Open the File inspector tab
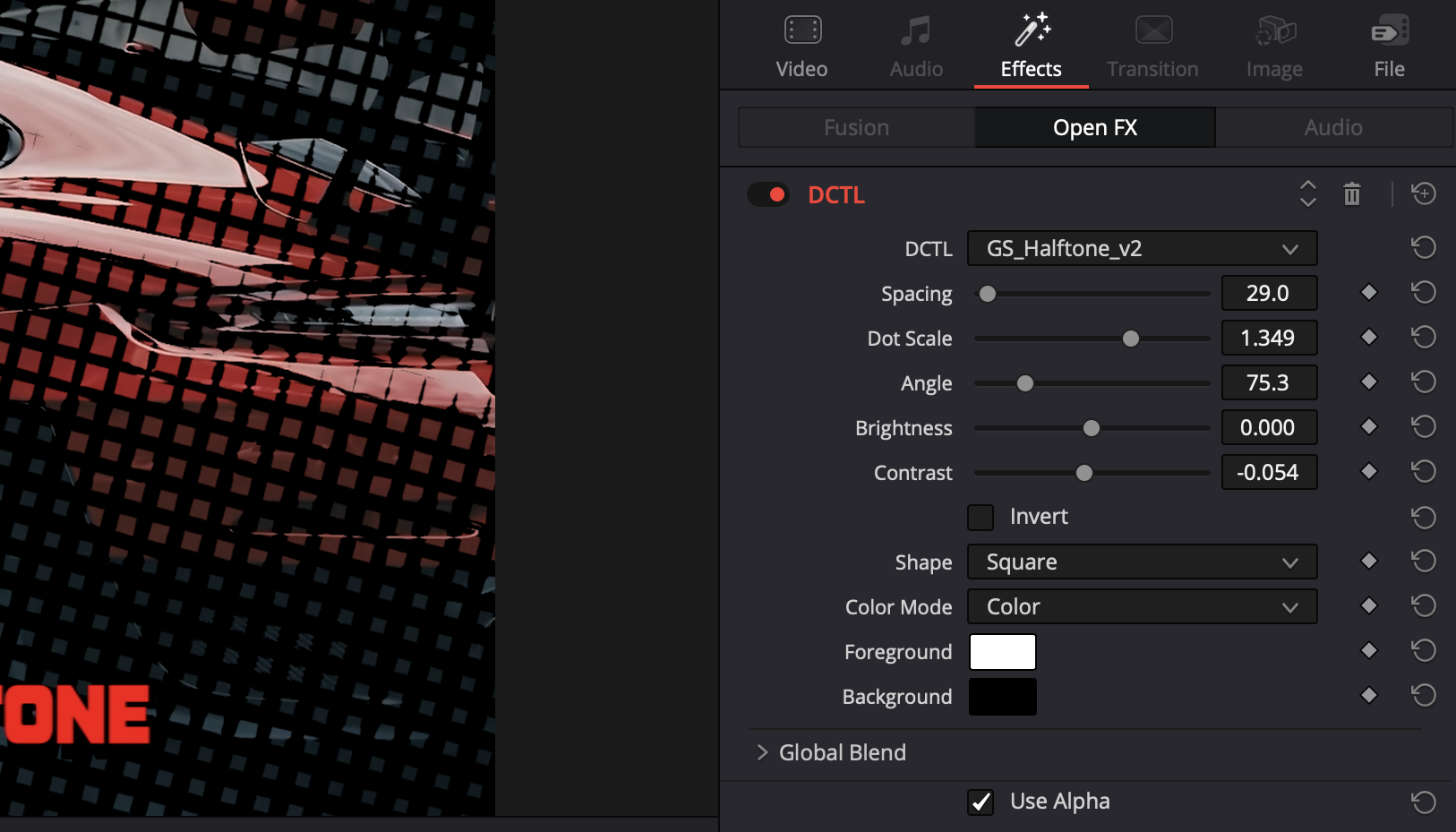 click(x=1389, y=46)
